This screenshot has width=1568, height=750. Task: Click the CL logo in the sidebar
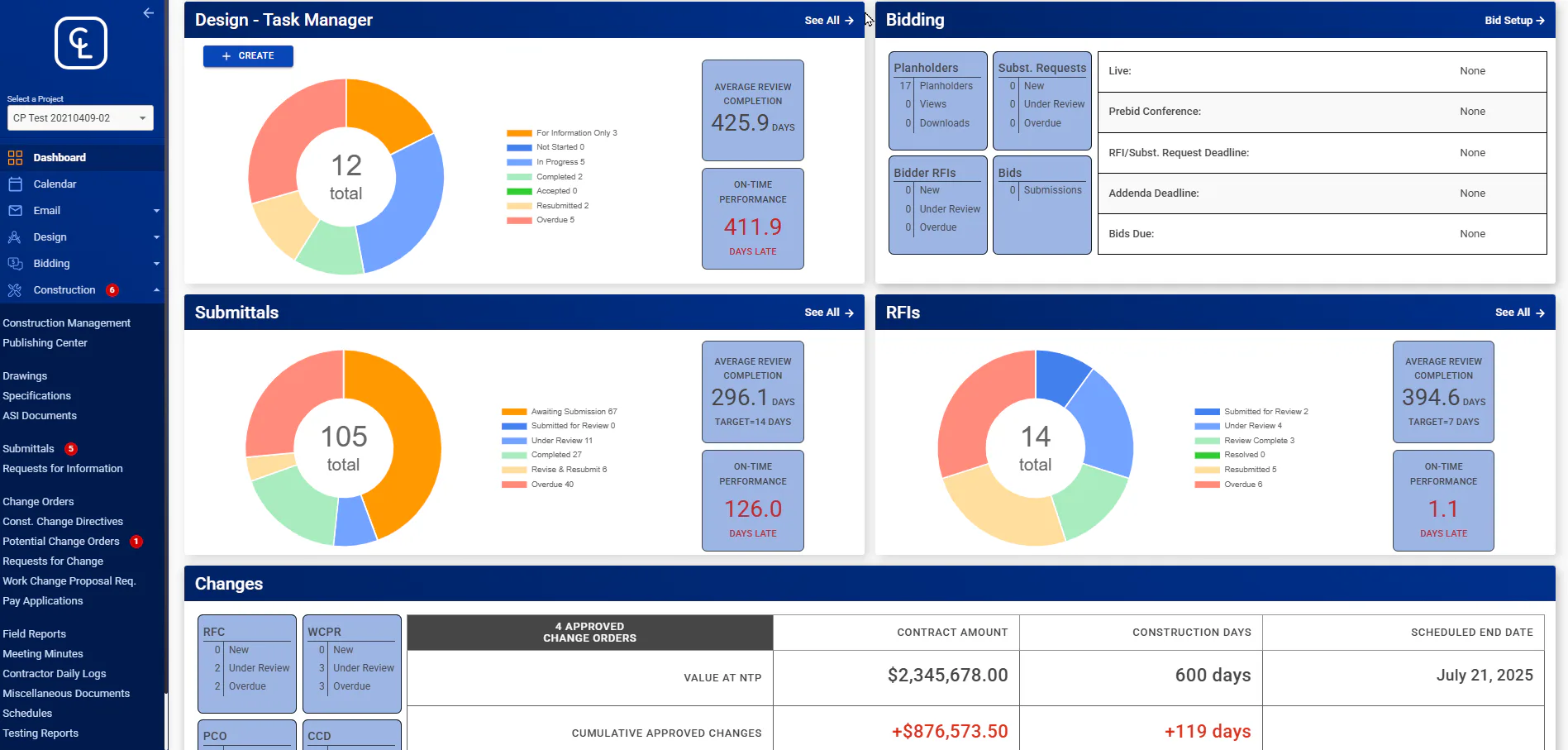click(81, 43)
